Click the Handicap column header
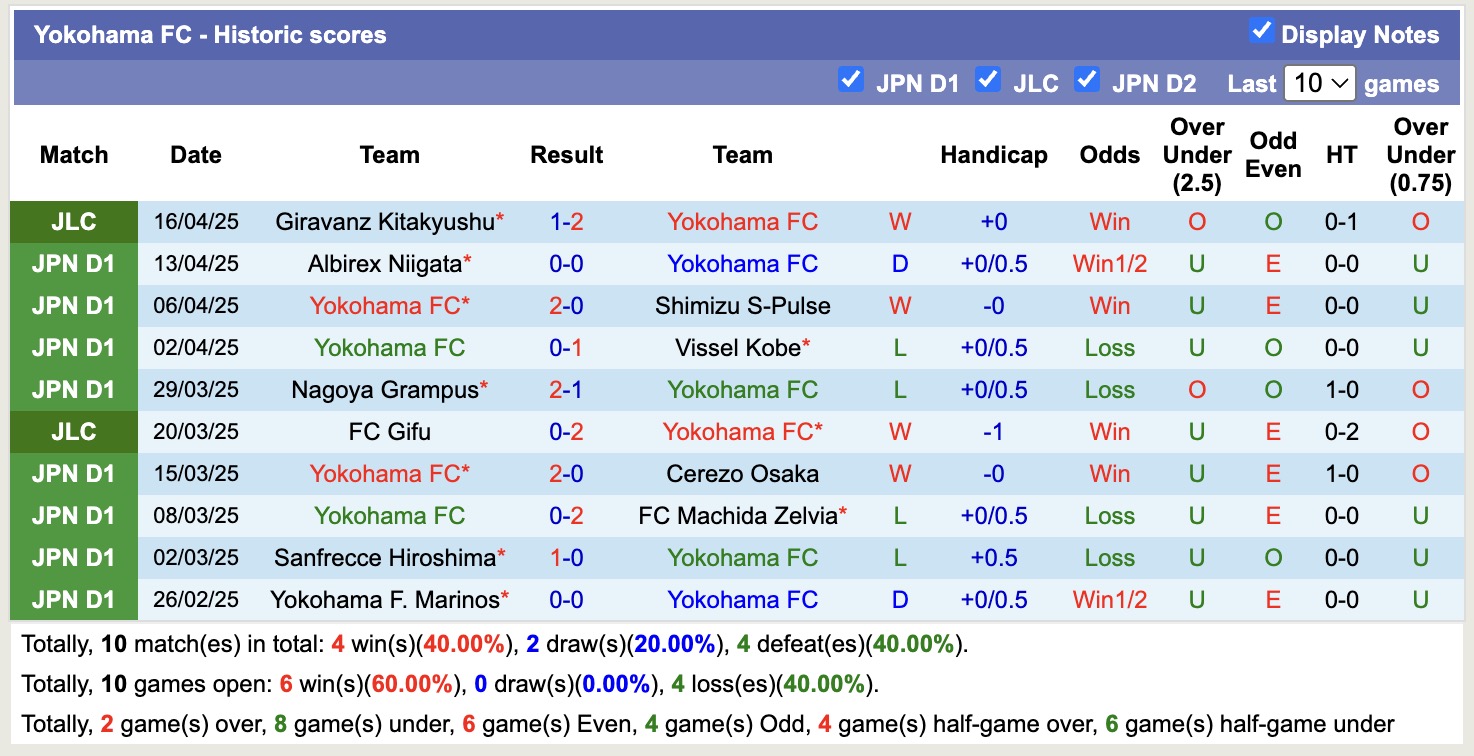1474x756 pixels. point(993,155)
